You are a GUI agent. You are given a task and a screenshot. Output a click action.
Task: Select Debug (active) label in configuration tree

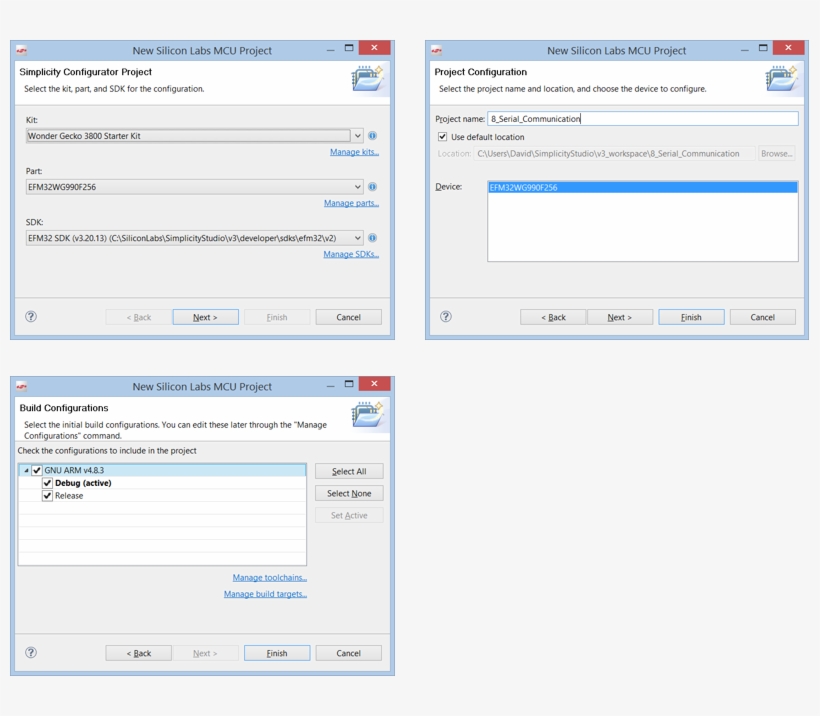tap(83, 483)
